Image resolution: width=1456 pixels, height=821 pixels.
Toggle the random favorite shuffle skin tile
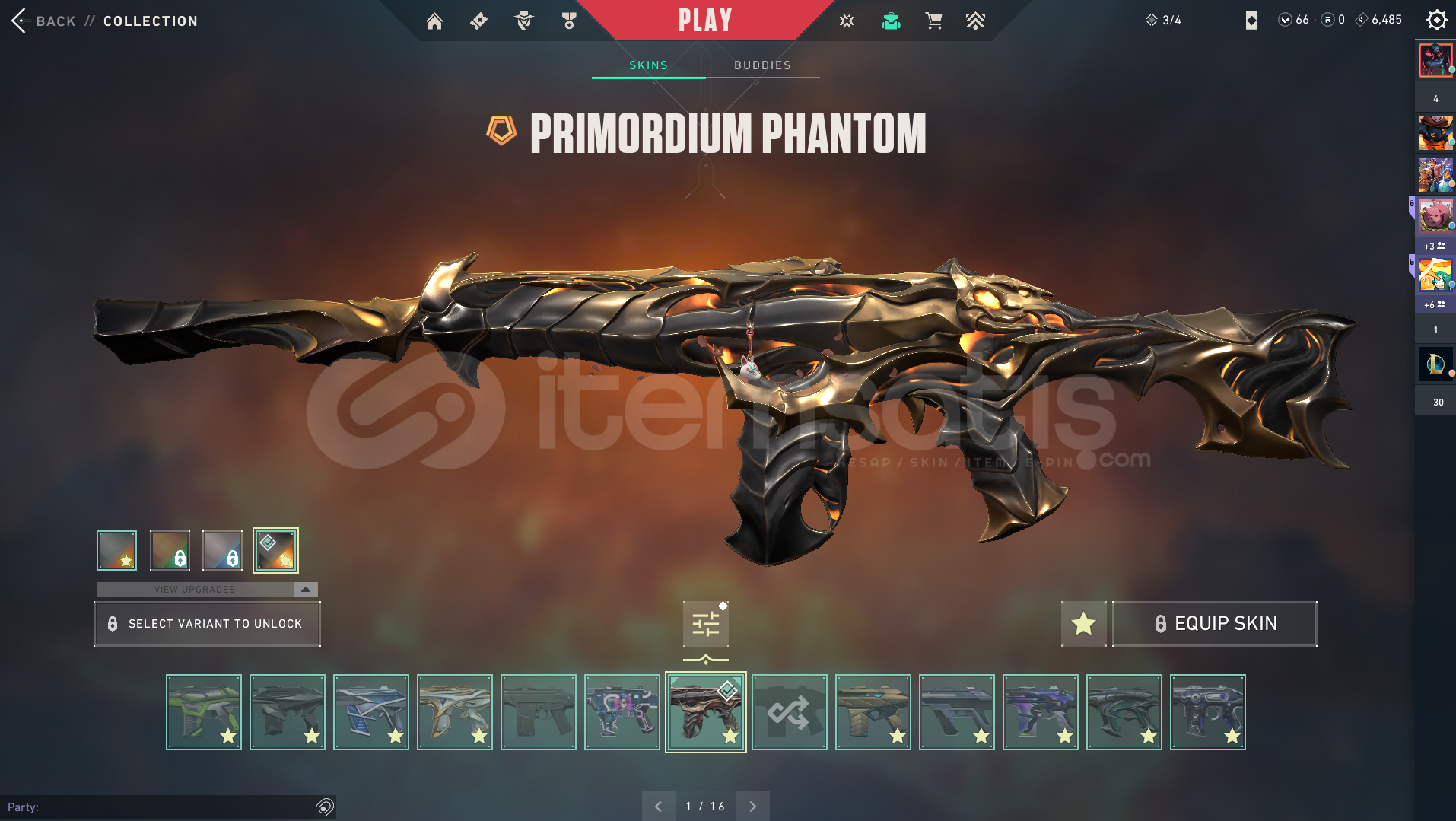click(790, 712)
